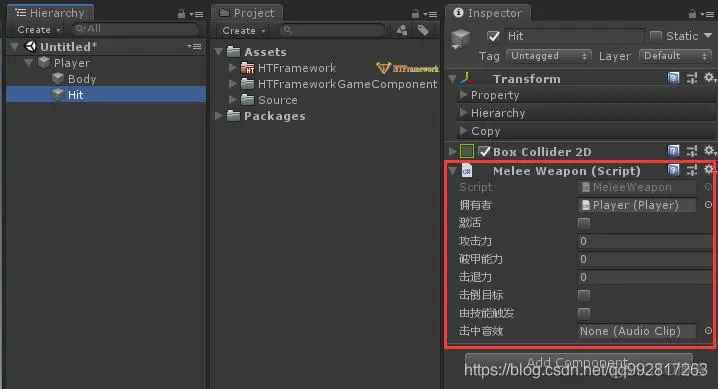718x389 pixels.
Task: Expand the HTFramework folder arrow
Action: [233, 68]
